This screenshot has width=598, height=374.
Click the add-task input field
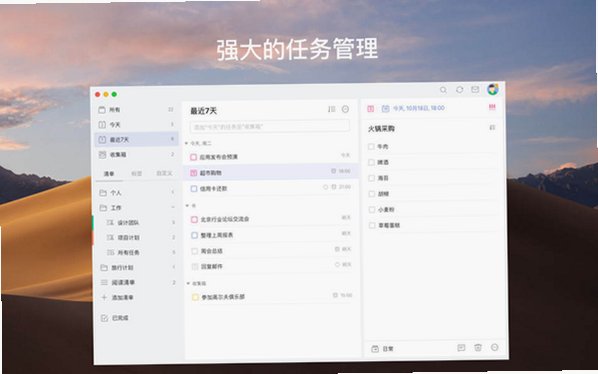click(269, 127)
